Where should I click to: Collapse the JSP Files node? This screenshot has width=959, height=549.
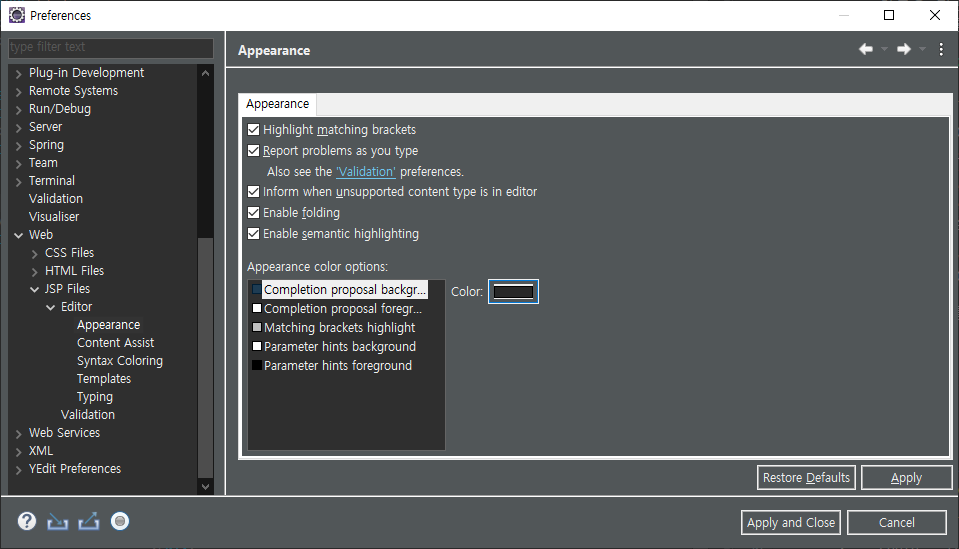(34, 289)
